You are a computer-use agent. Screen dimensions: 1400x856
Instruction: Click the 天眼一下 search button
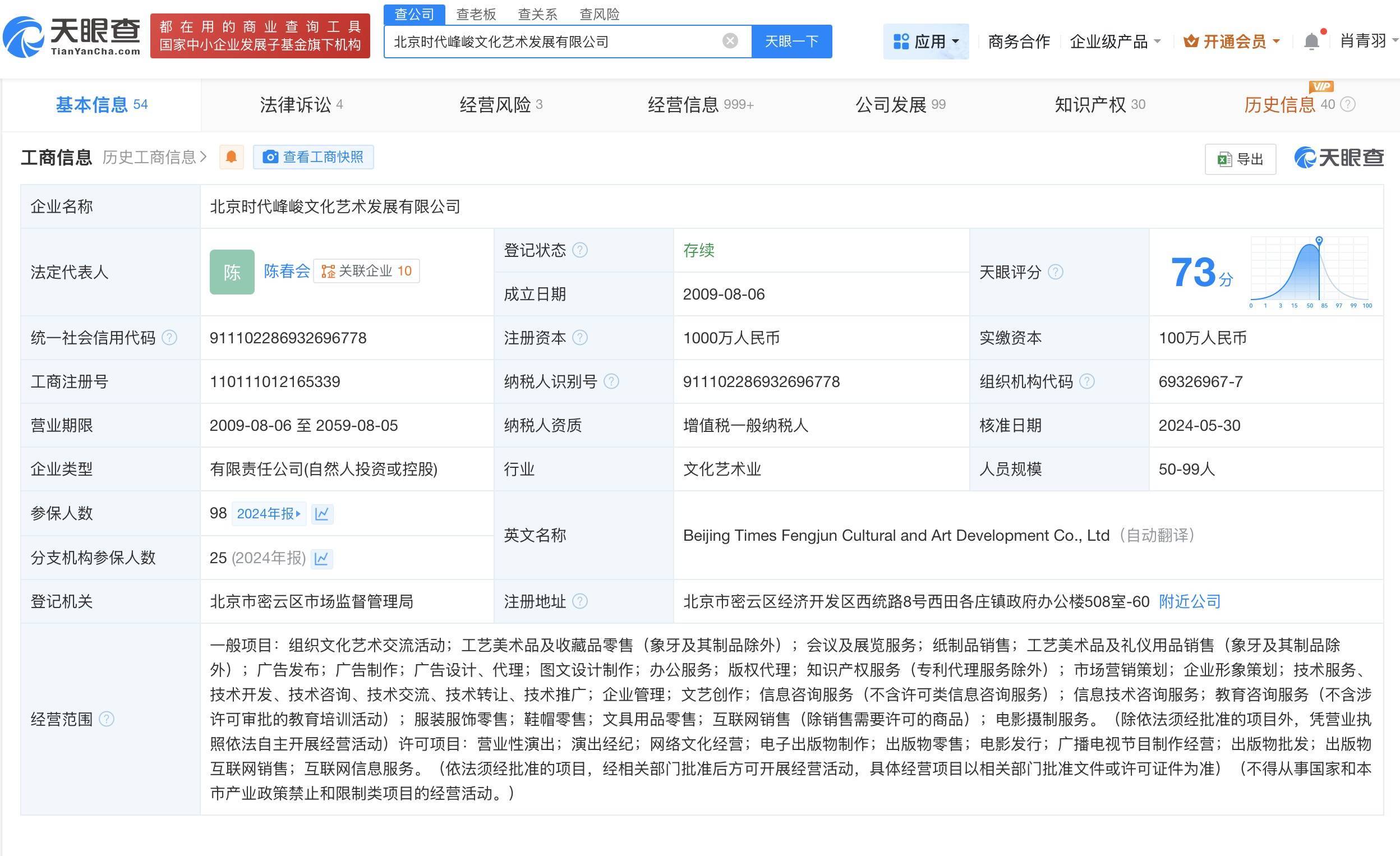coord(792,41)
